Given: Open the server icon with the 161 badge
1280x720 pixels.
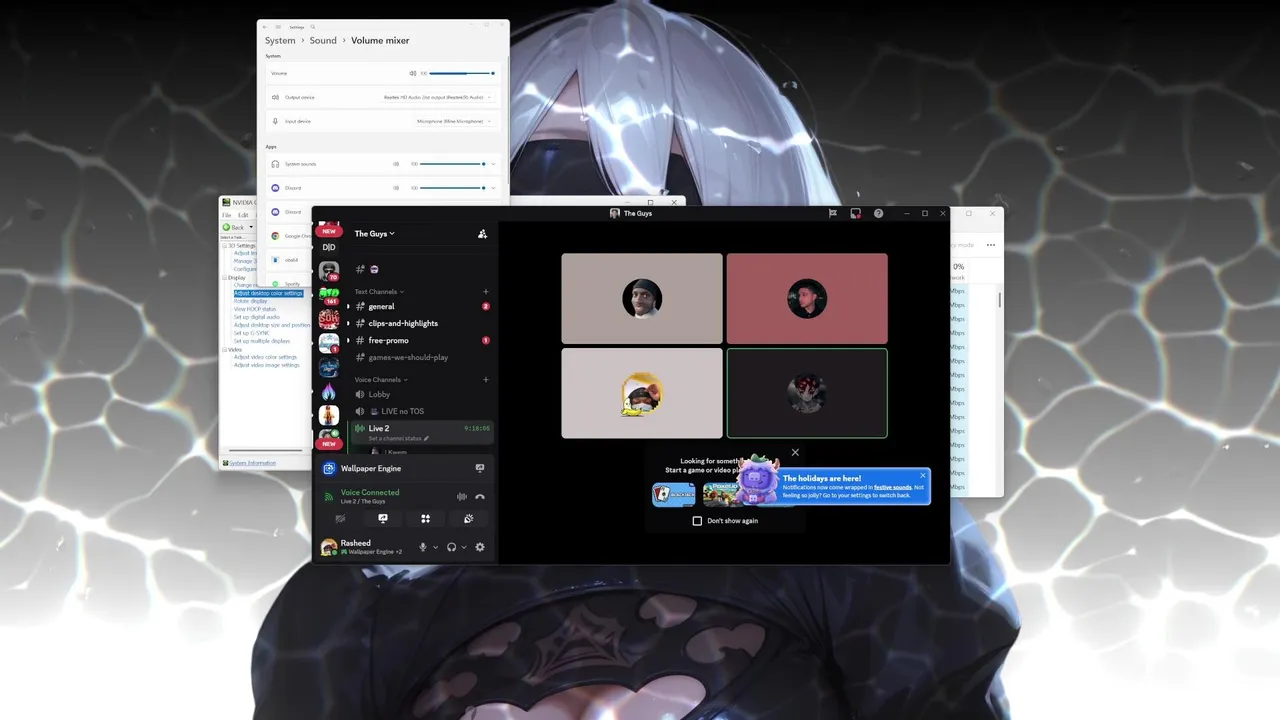Looking at the screenshot, I should pyautogui.click(x=329, y=295).
